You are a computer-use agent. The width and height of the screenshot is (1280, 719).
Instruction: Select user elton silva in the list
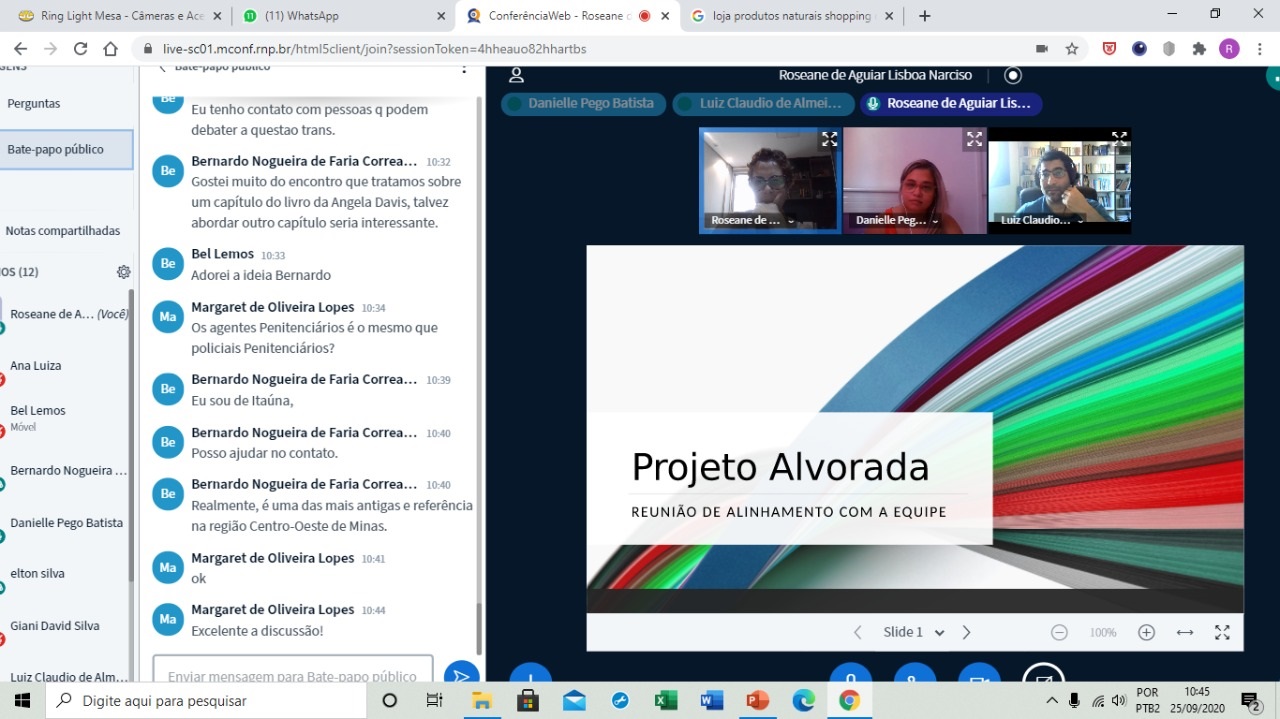click(64, 574)
